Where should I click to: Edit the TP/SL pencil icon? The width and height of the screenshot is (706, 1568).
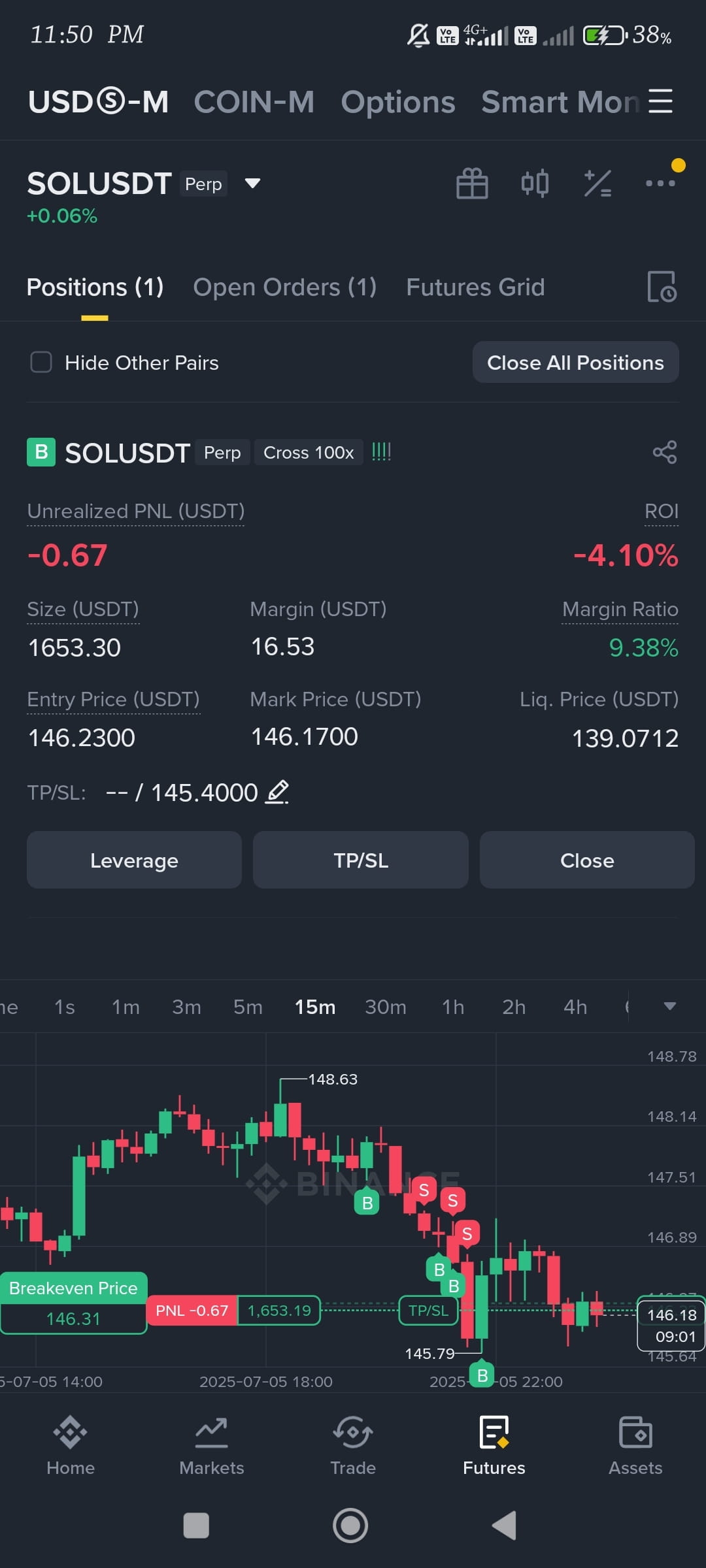point(277,792)
